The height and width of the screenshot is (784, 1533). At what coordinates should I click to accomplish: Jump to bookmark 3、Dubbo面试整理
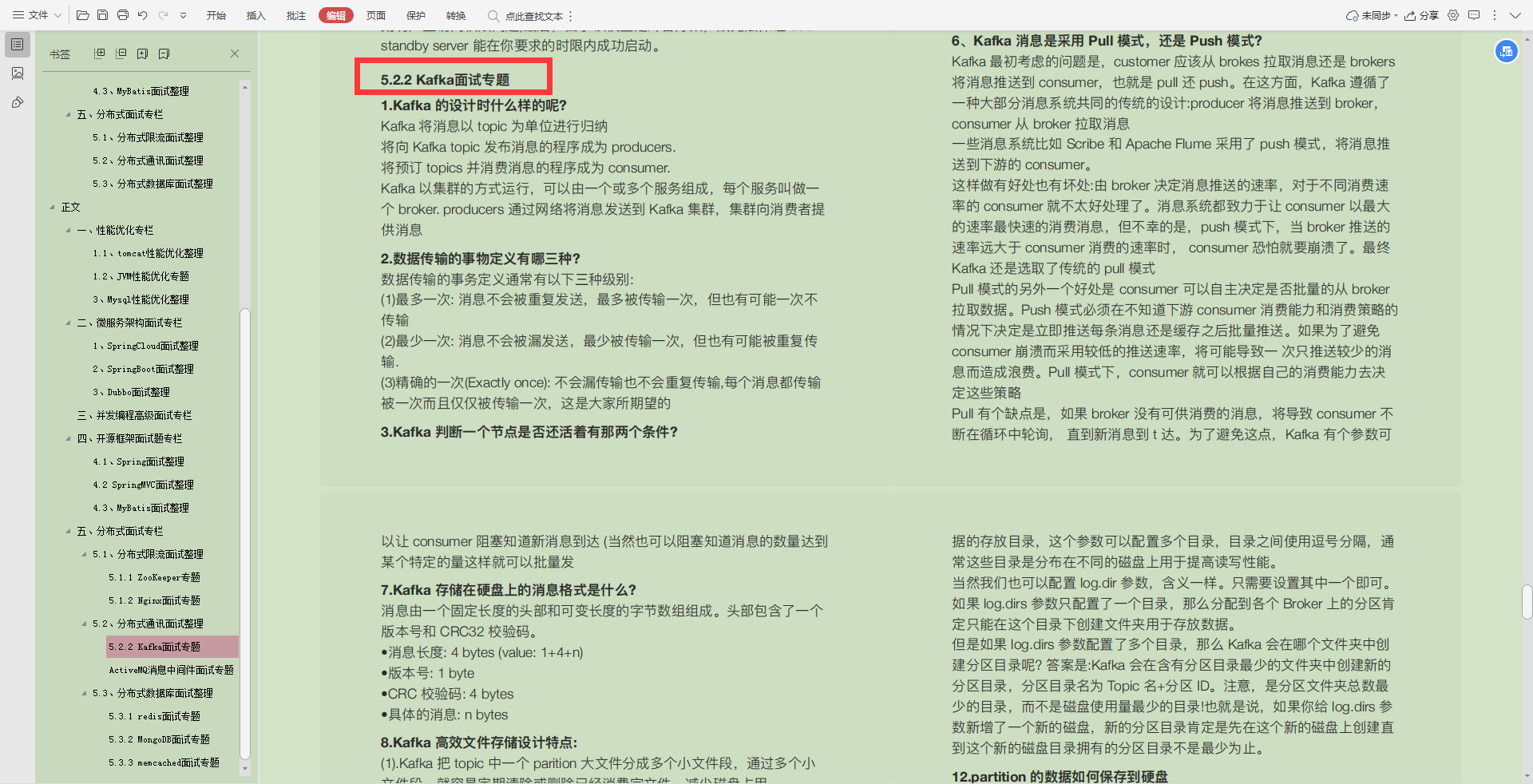(132, 392)
